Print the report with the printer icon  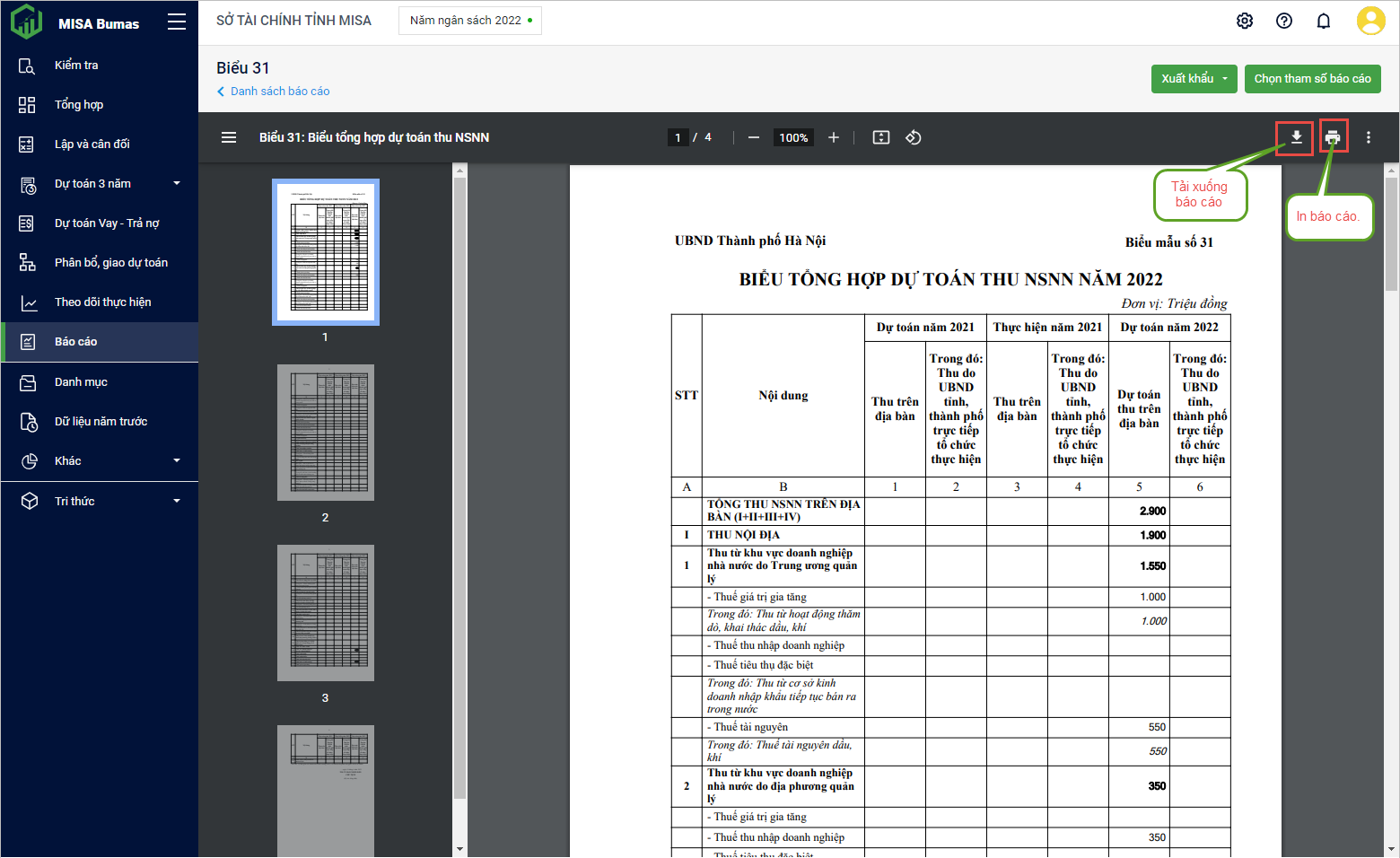pyautogui.click(x=1333, y=137)
